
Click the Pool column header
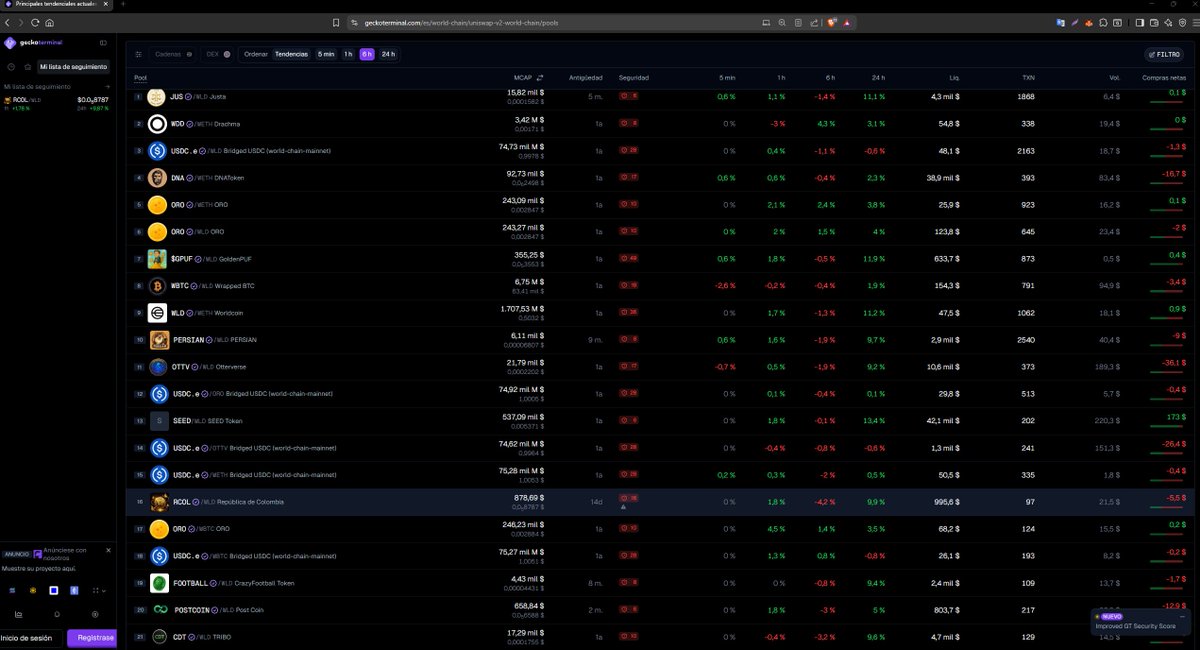(x=140, y=77)
